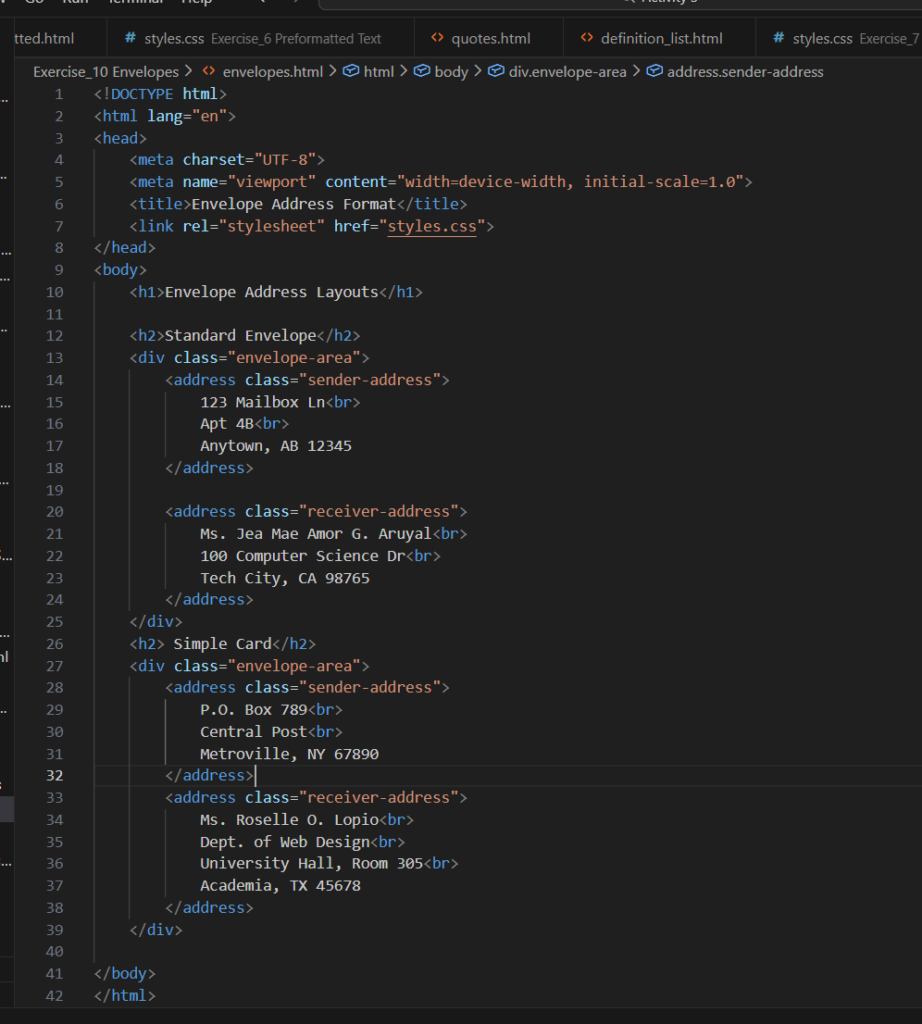The image size is (922, 1024).
Task: Click the Tech City, CA 98765 line
Action: 284,578
